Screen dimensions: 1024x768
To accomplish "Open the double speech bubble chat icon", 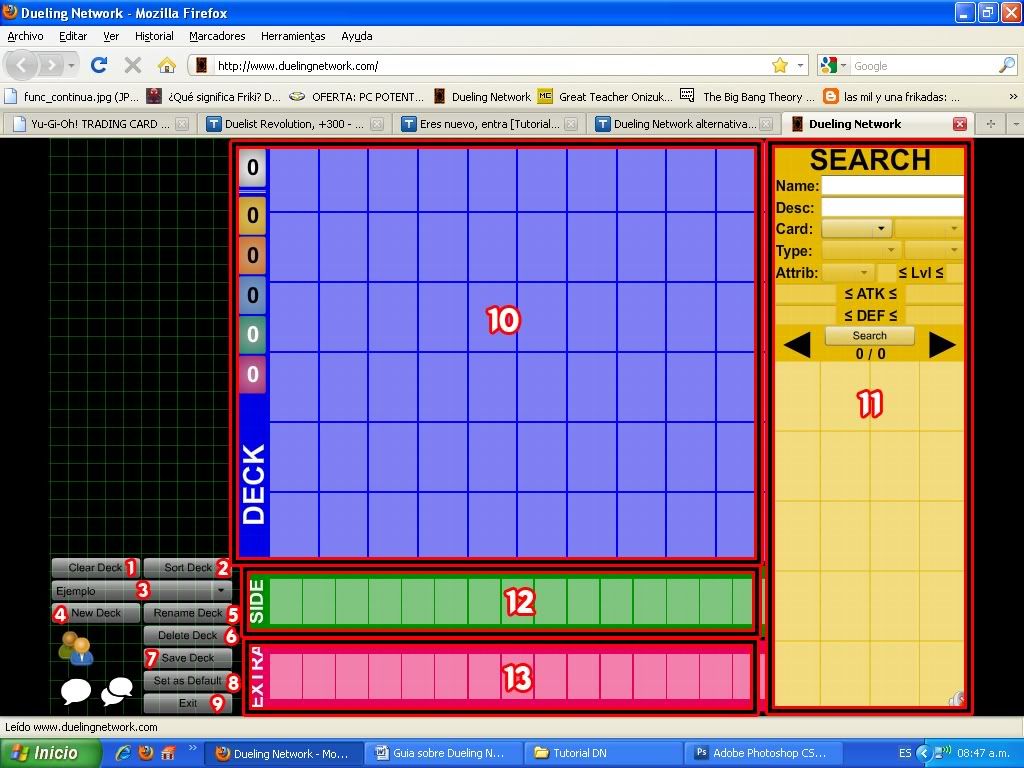I will (x=117, y=691).
